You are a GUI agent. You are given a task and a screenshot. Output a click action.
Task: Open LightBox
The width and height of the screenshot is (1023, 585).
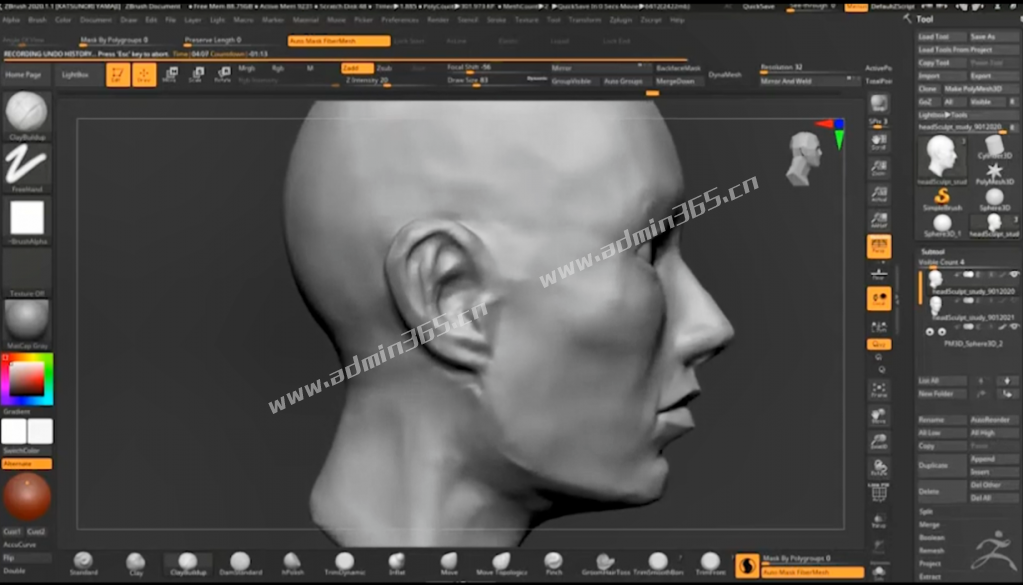pyautogui.click(x=75, y=75)
